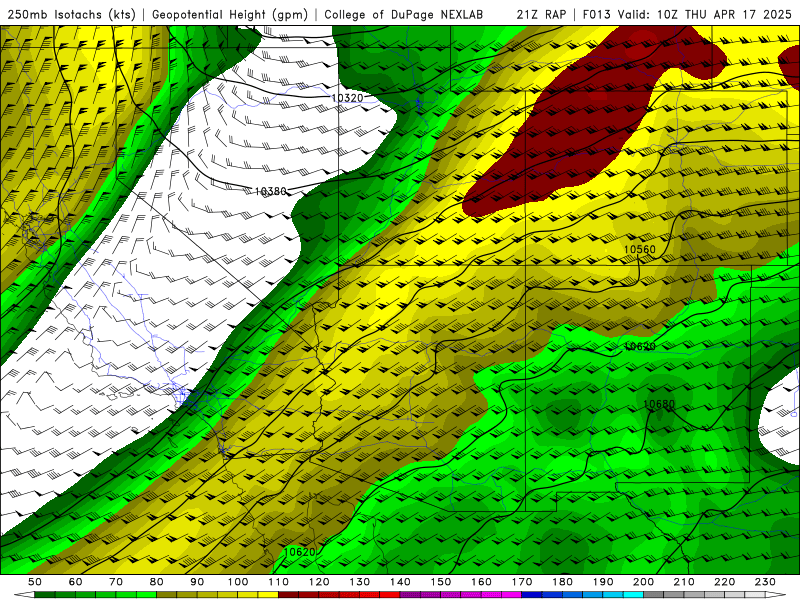
Task: Click the dark blue swatch starting at 170
Action: tap(532, 595)
